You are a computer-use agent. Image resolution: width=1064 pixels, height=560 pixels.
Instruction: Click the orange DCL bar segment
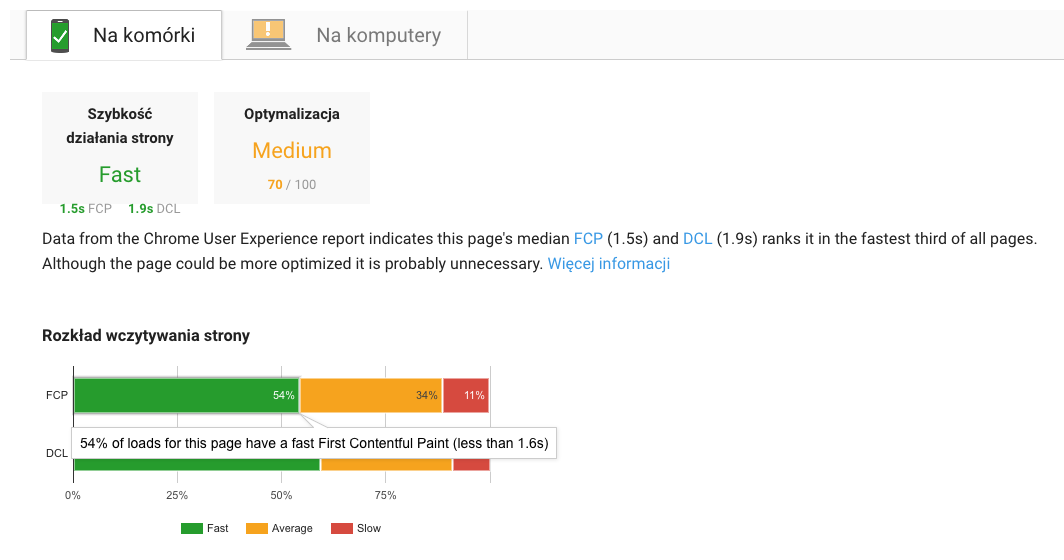[x=386, y=465]
